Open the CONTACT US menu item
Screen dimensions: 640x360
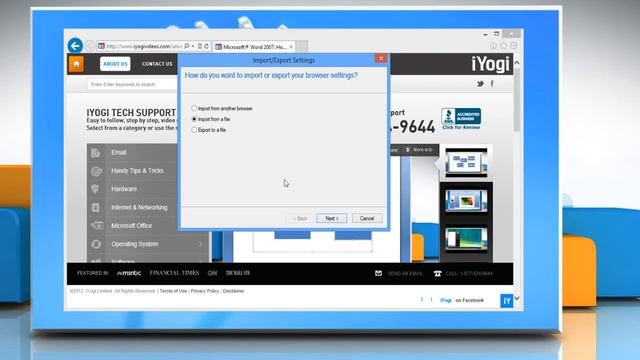[x=157, y=64]
